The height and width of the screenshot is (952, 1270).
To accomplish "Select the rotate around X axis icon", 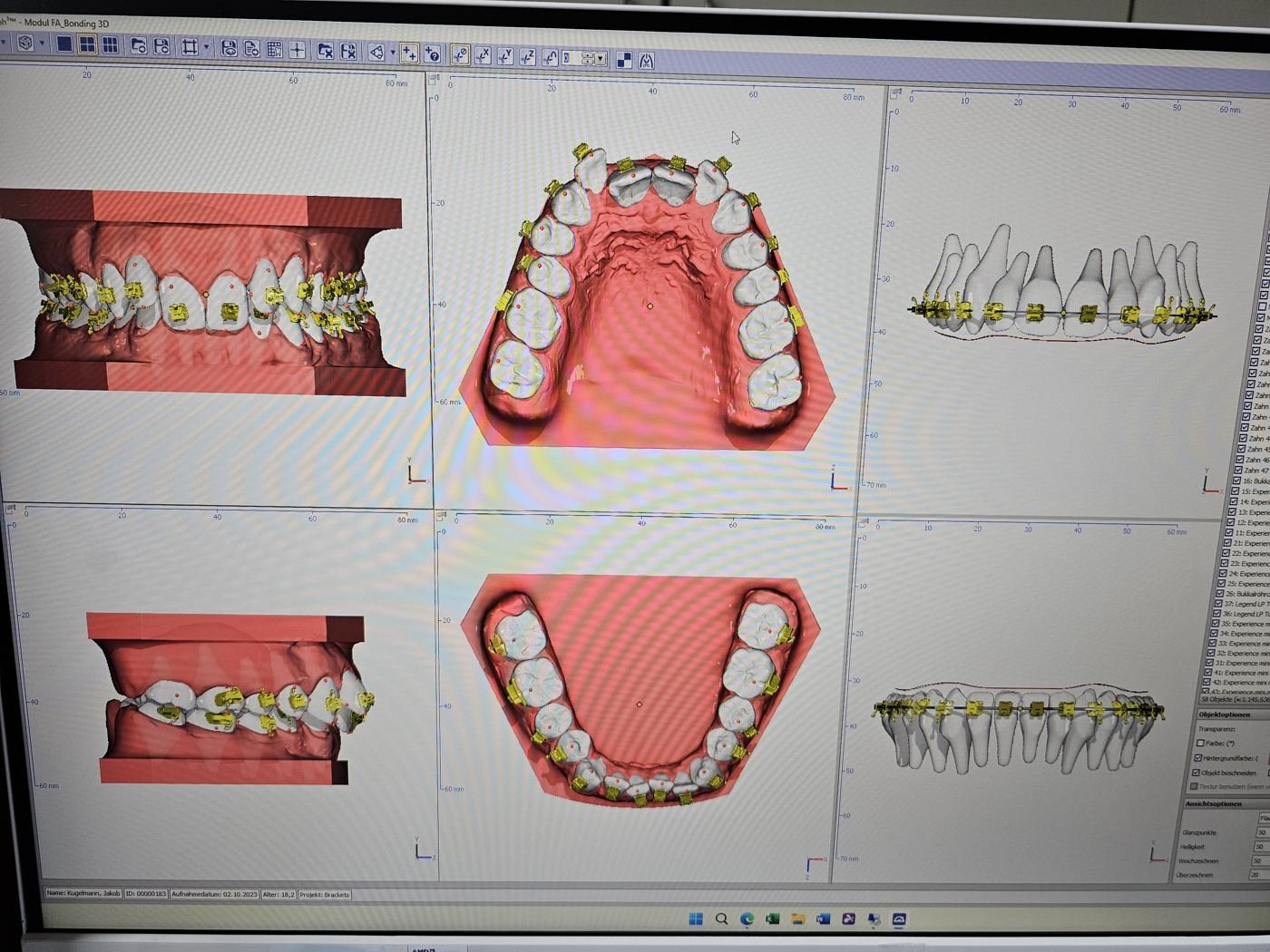I will [483, 56].
